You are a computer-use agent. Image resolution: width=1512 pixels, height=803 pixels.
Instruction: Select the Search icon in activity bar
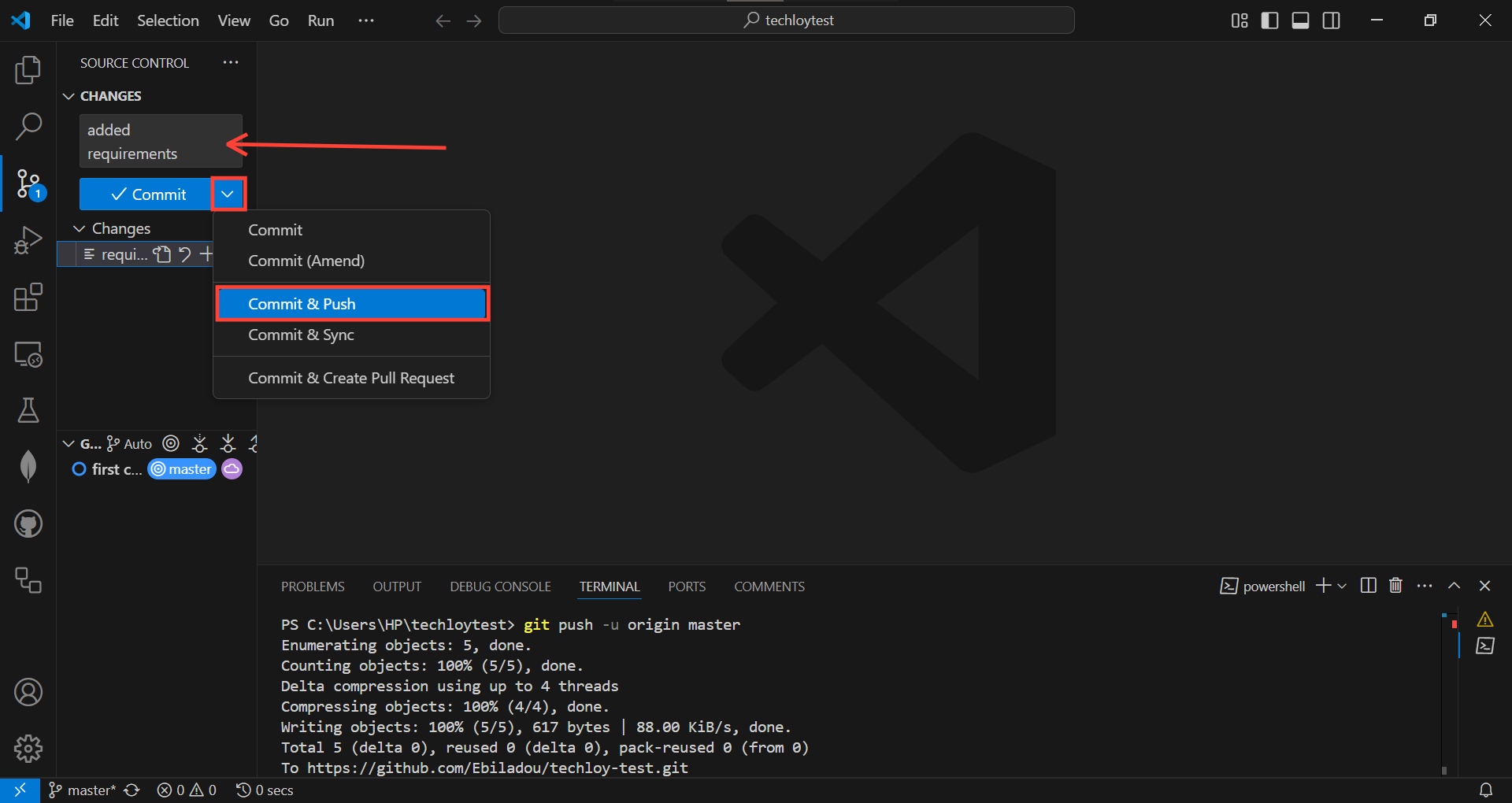coord(28,125)
